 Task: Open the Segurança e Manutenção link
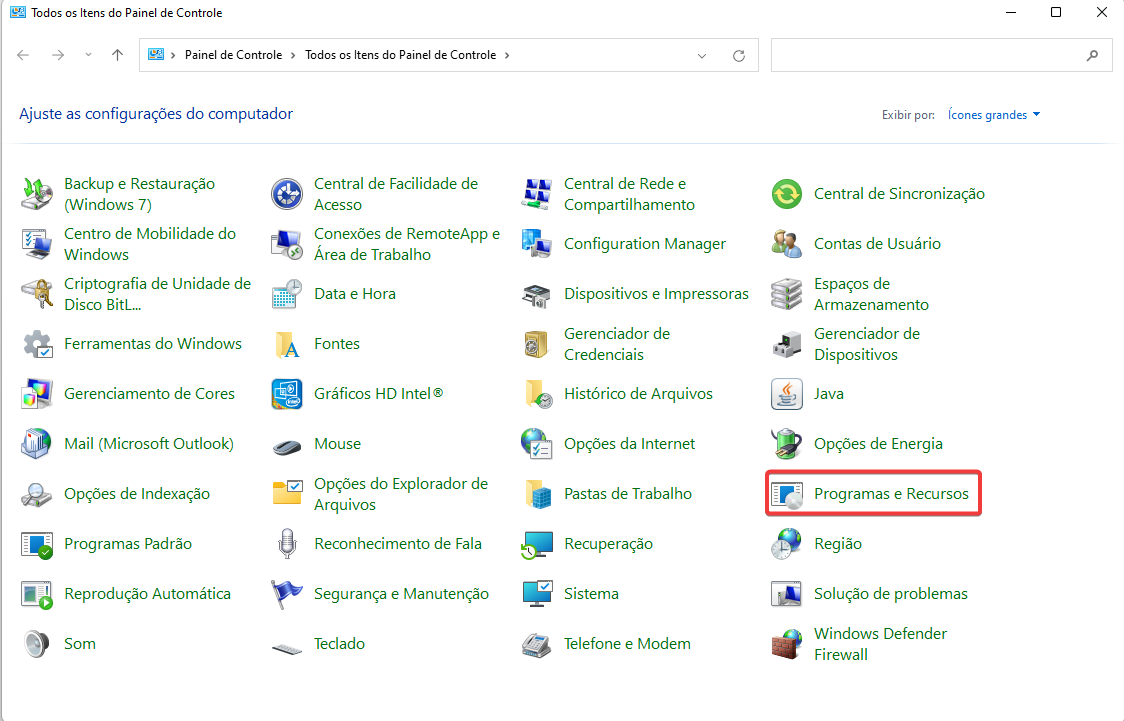coord(401,594)
